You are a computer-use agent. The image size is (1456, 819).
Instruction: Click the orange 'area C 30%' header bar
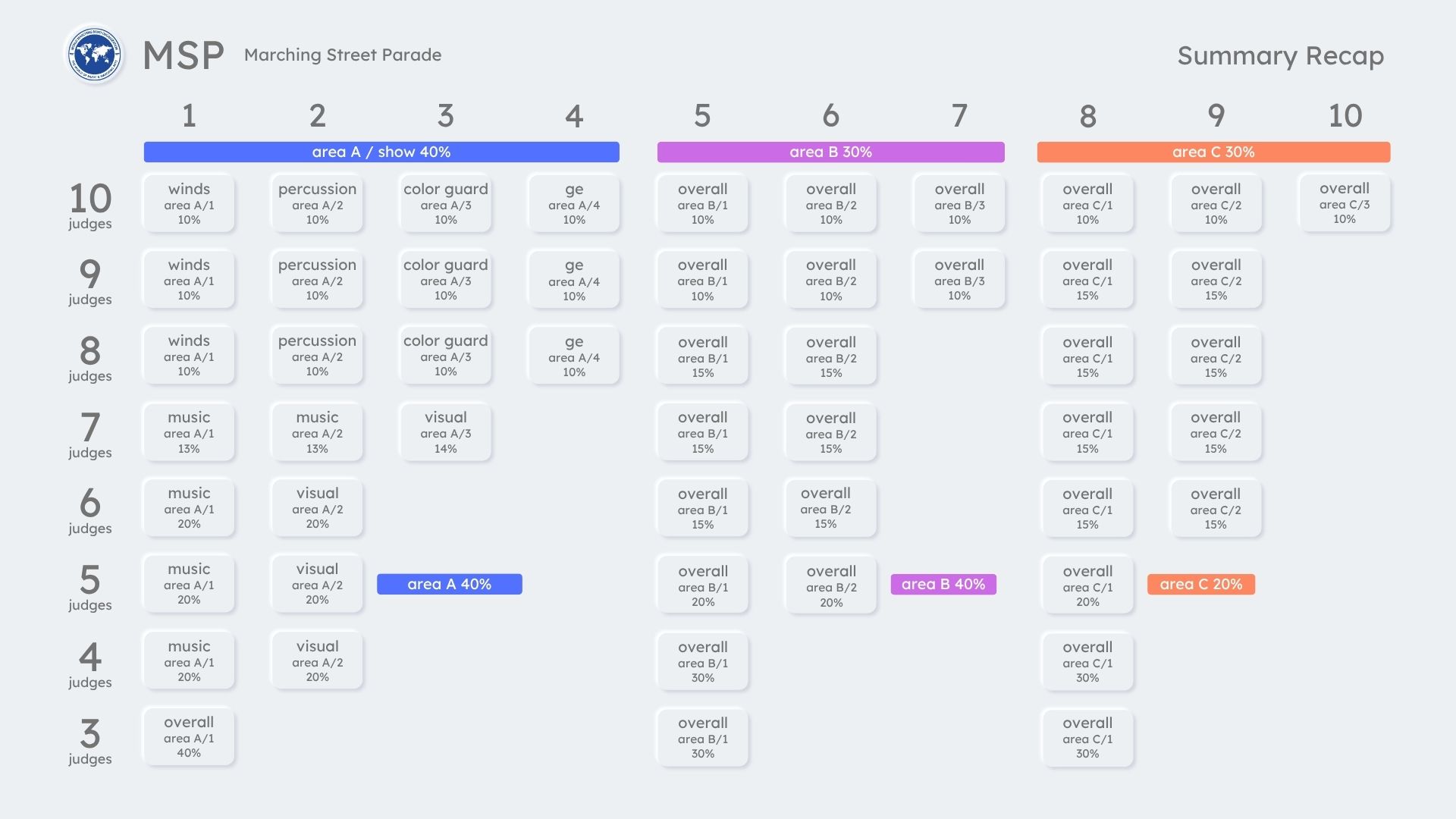[1213, 152]
